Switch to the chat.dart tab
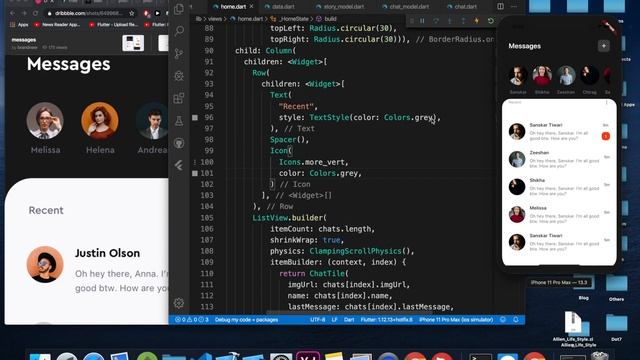 [x=462, y=7]
